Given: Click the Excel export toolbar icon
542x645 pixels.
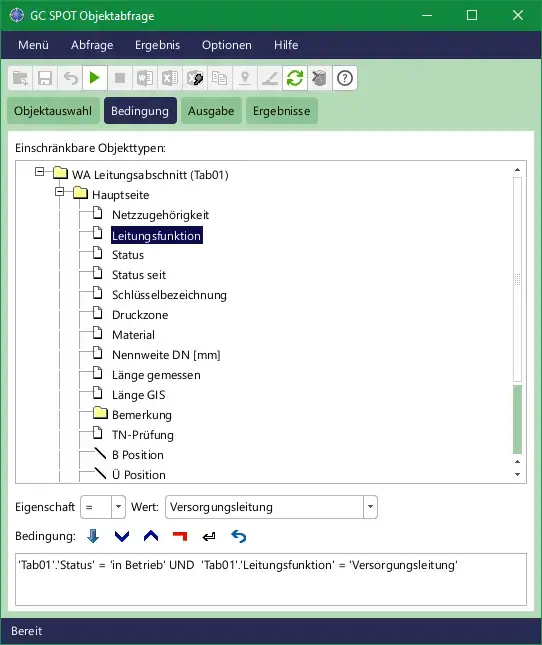Looking at the screenshot, I should (170, 78).
